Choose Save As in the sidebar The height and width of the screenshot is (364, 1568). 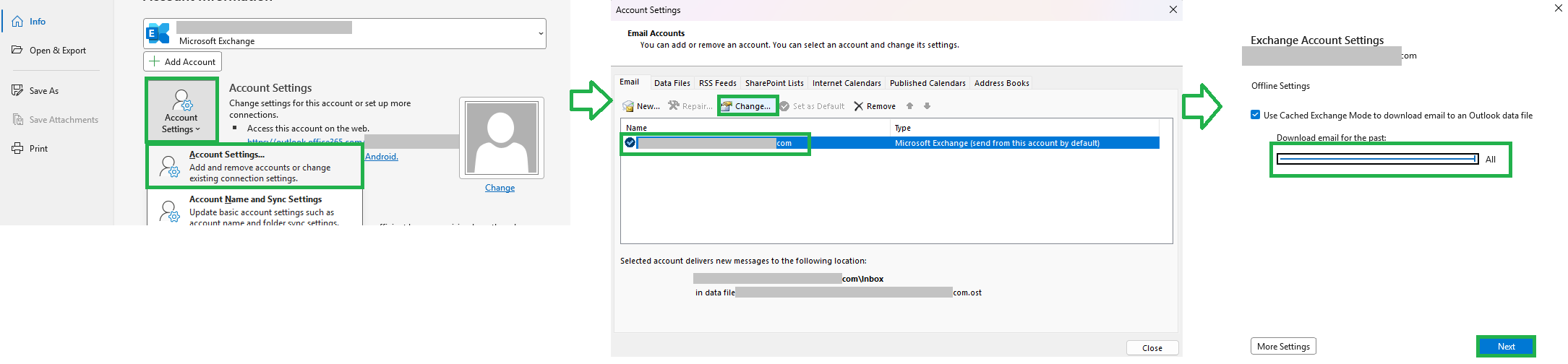pyautogui.click(x=44, y=91)
